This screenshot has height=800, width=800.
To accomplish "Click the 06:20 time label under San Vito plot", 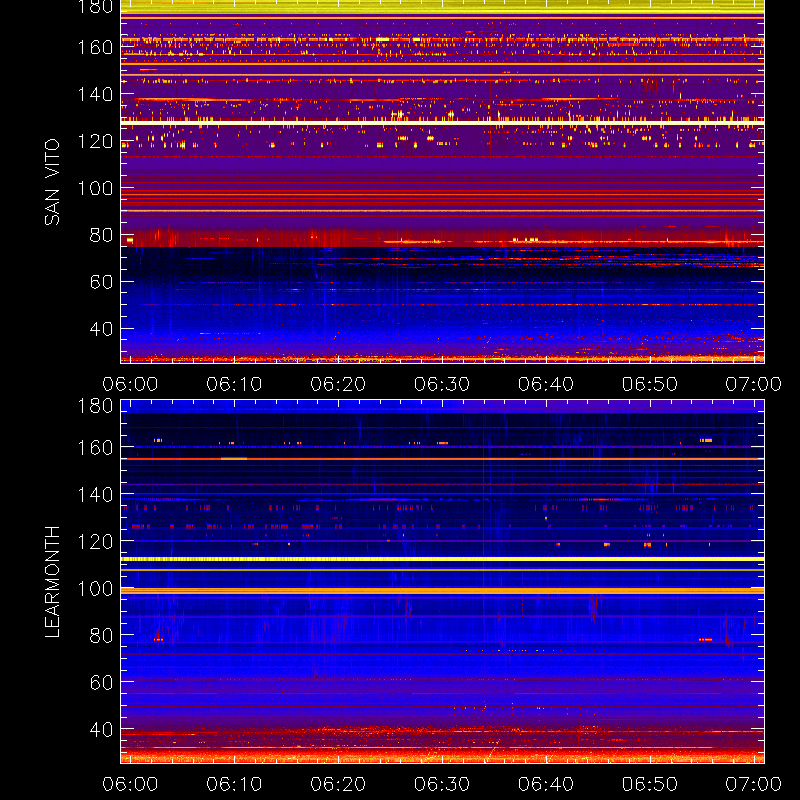I will click(x=338, y=384).
